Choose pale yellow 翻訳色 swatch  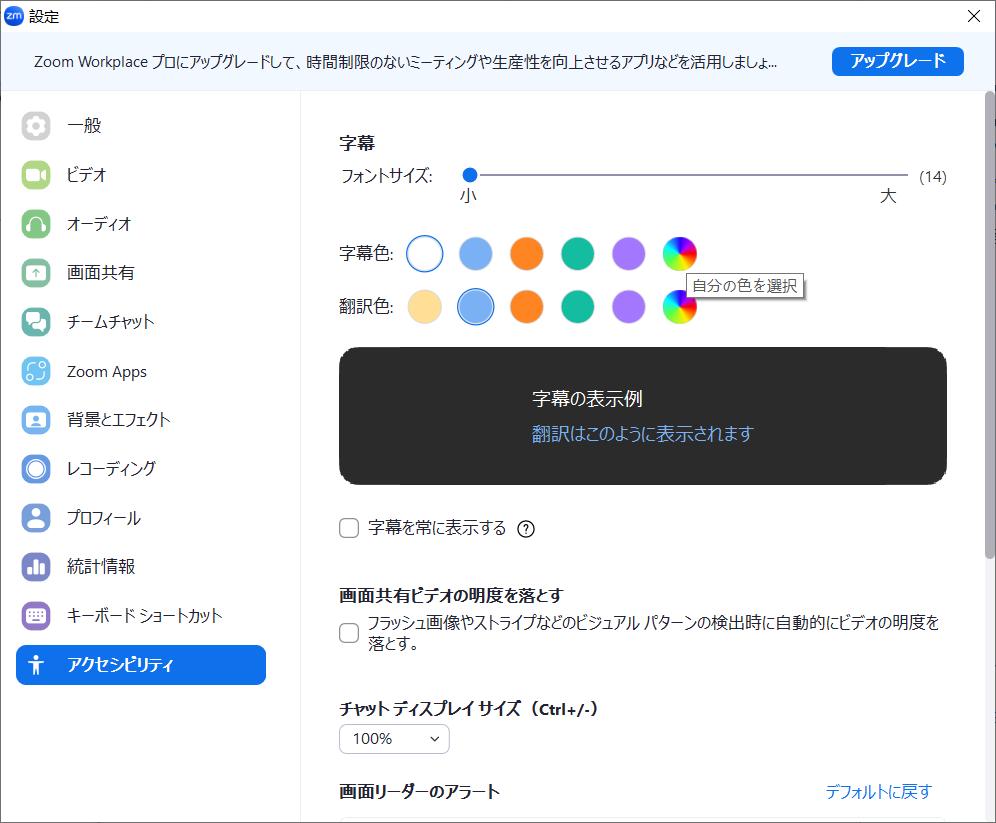coord(424,307)
